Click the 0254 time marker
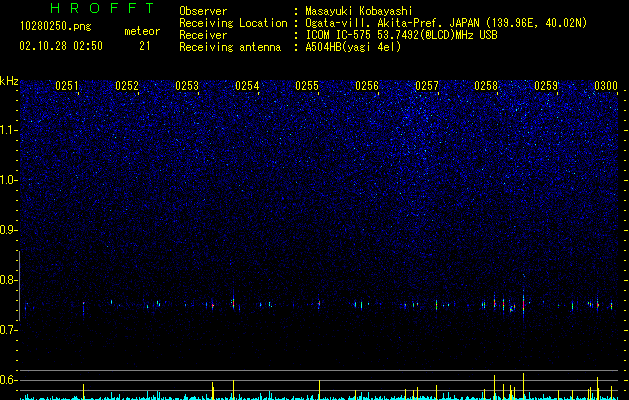The image size is (629, 400). pos(247,86)
